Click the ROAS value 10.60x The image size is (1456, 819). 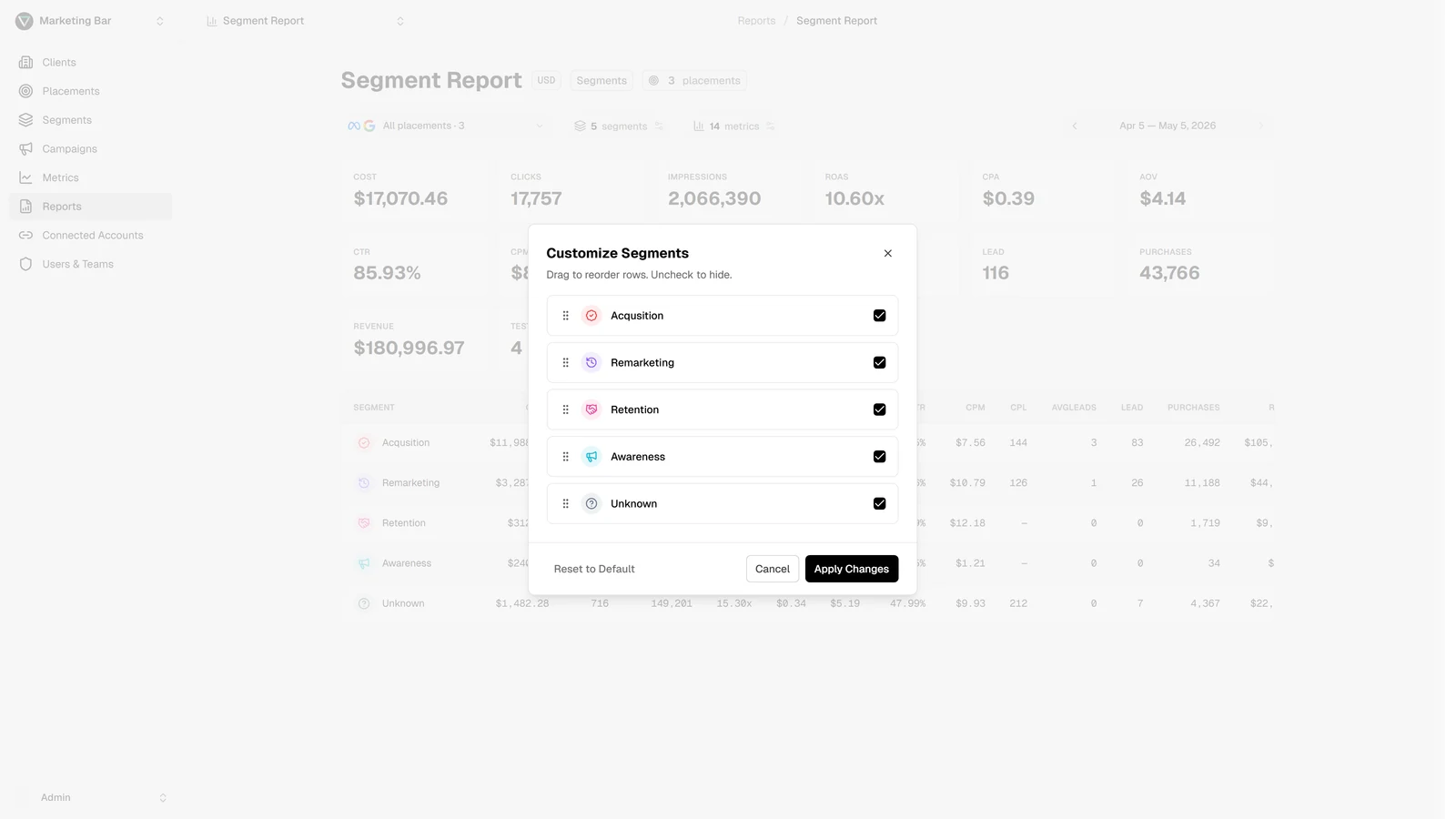point(854,198)
